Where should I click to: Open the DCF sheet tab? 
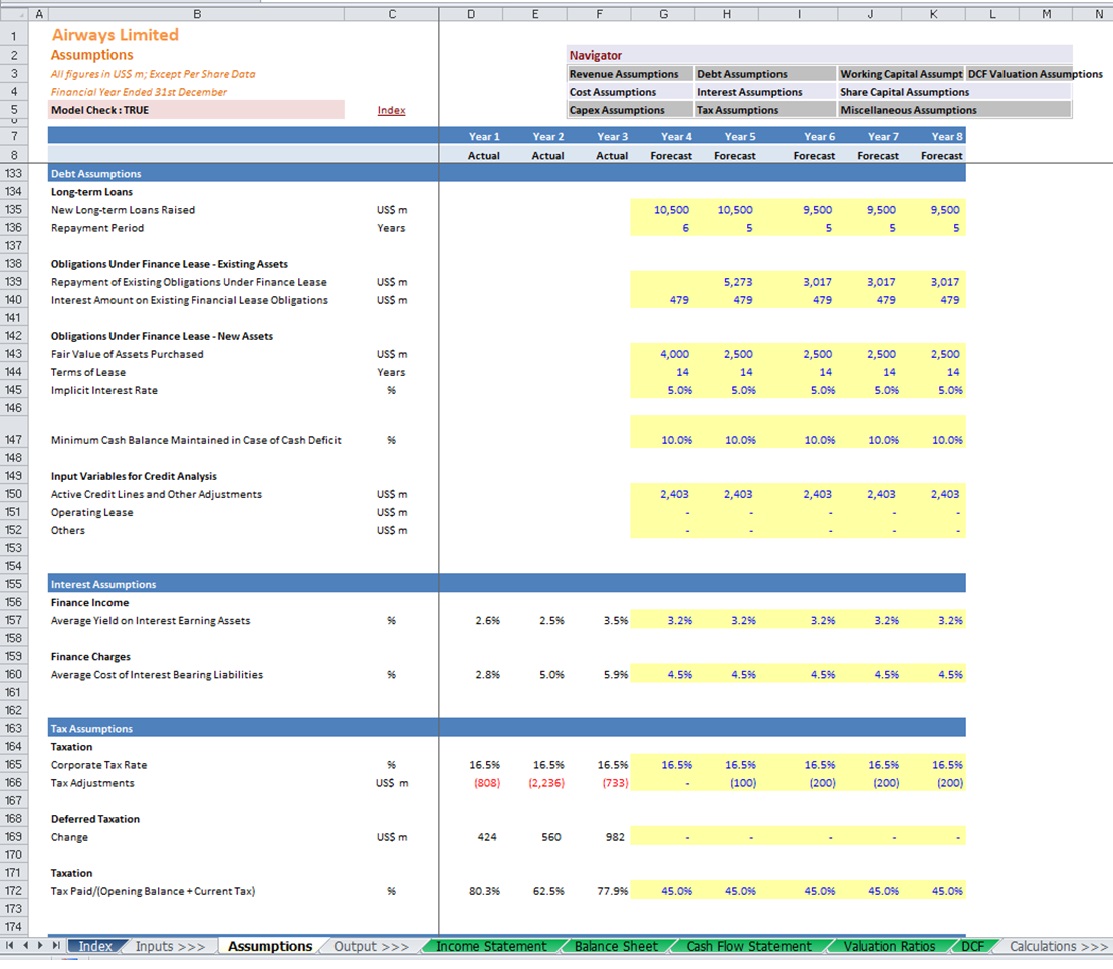click(x=972, y=946)
